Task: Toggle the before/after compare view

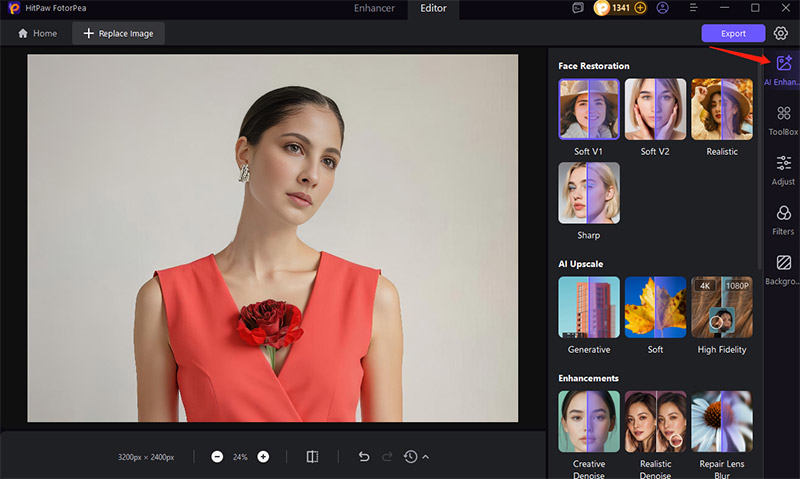Action: click(x=312, y=457)
